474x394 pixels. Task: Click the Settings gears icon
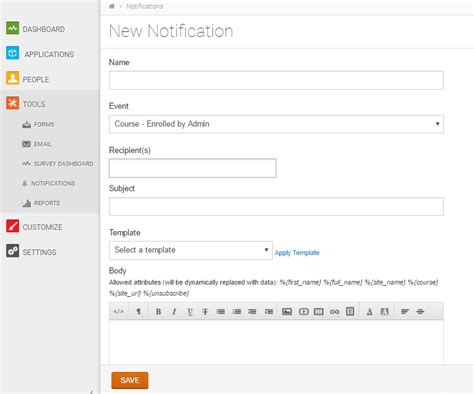click(13, 251)
